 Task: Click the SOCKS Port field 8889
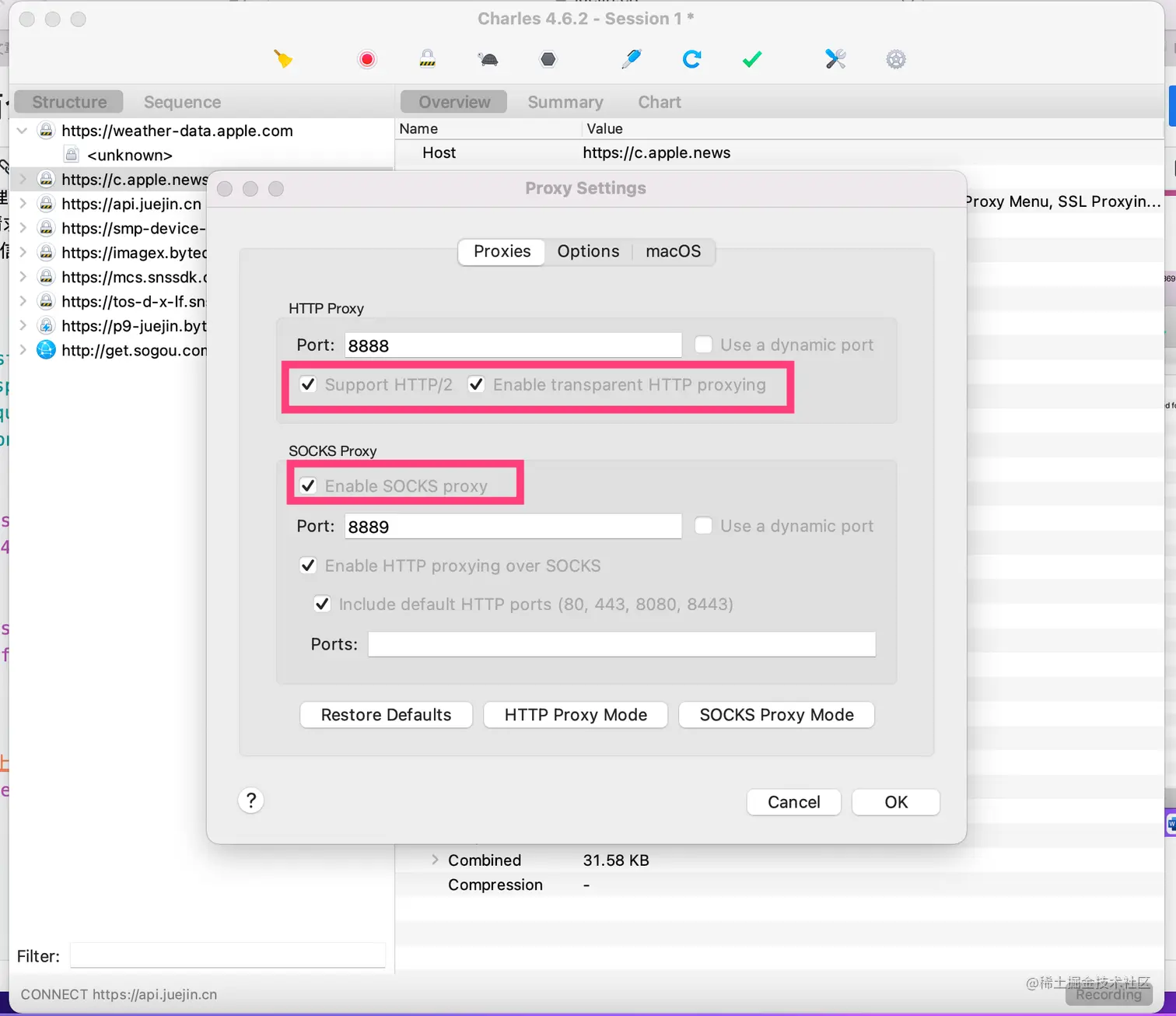point(513,527)
